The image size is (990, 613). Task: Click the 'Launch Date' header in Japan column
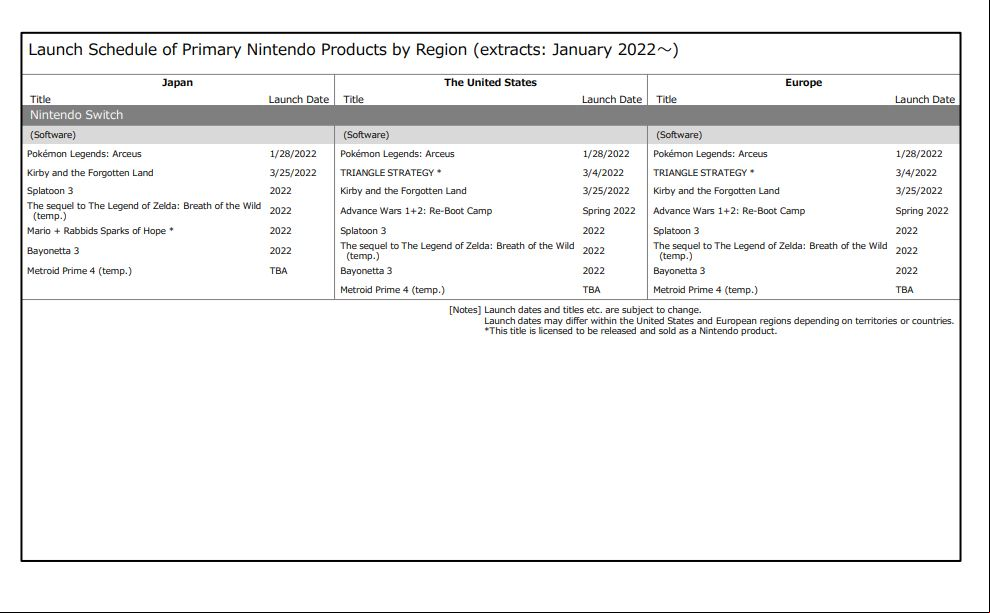[x=299, y=100]
